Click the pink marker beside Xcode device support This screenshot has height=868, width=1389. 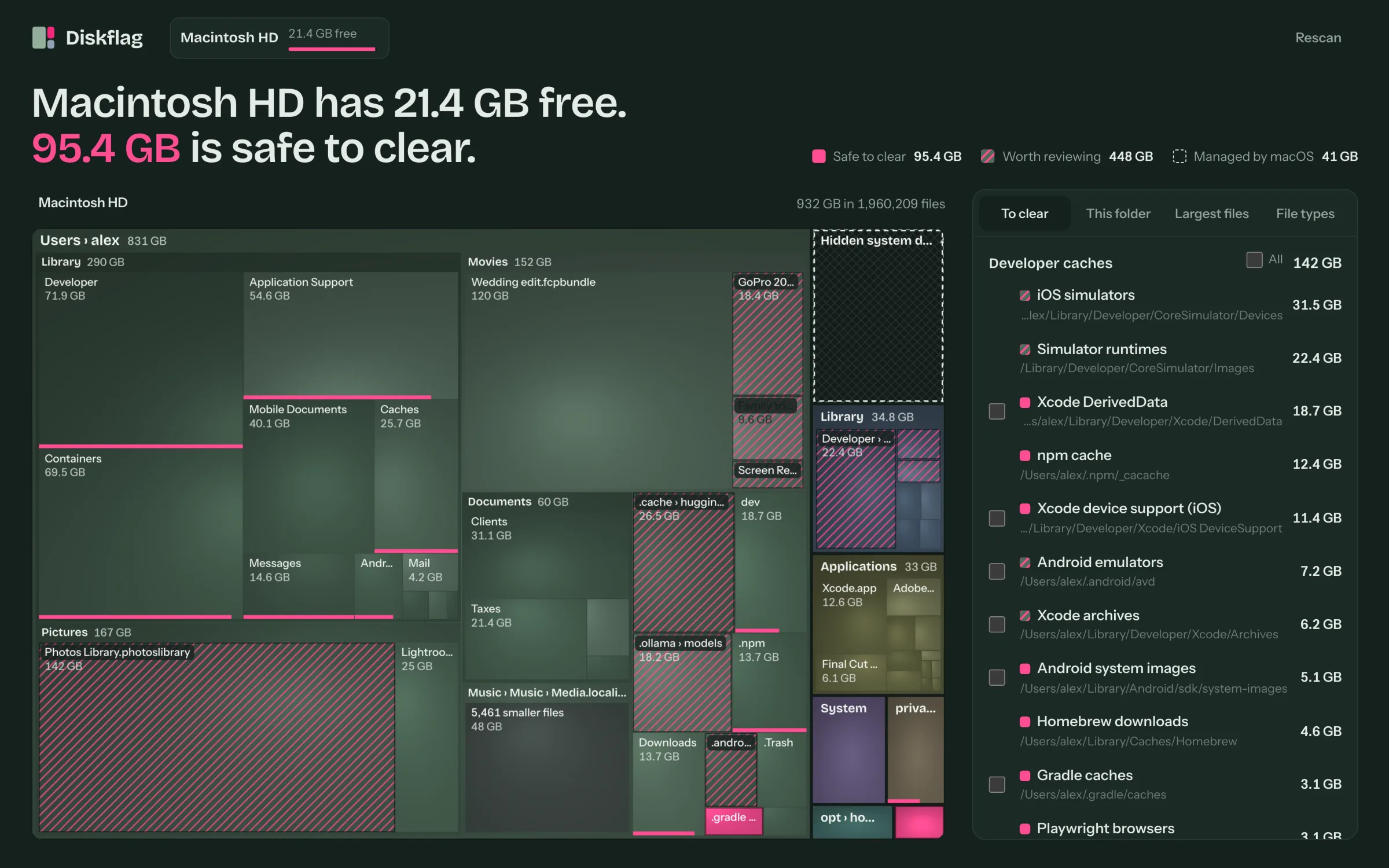click(x=1025, y=509)
